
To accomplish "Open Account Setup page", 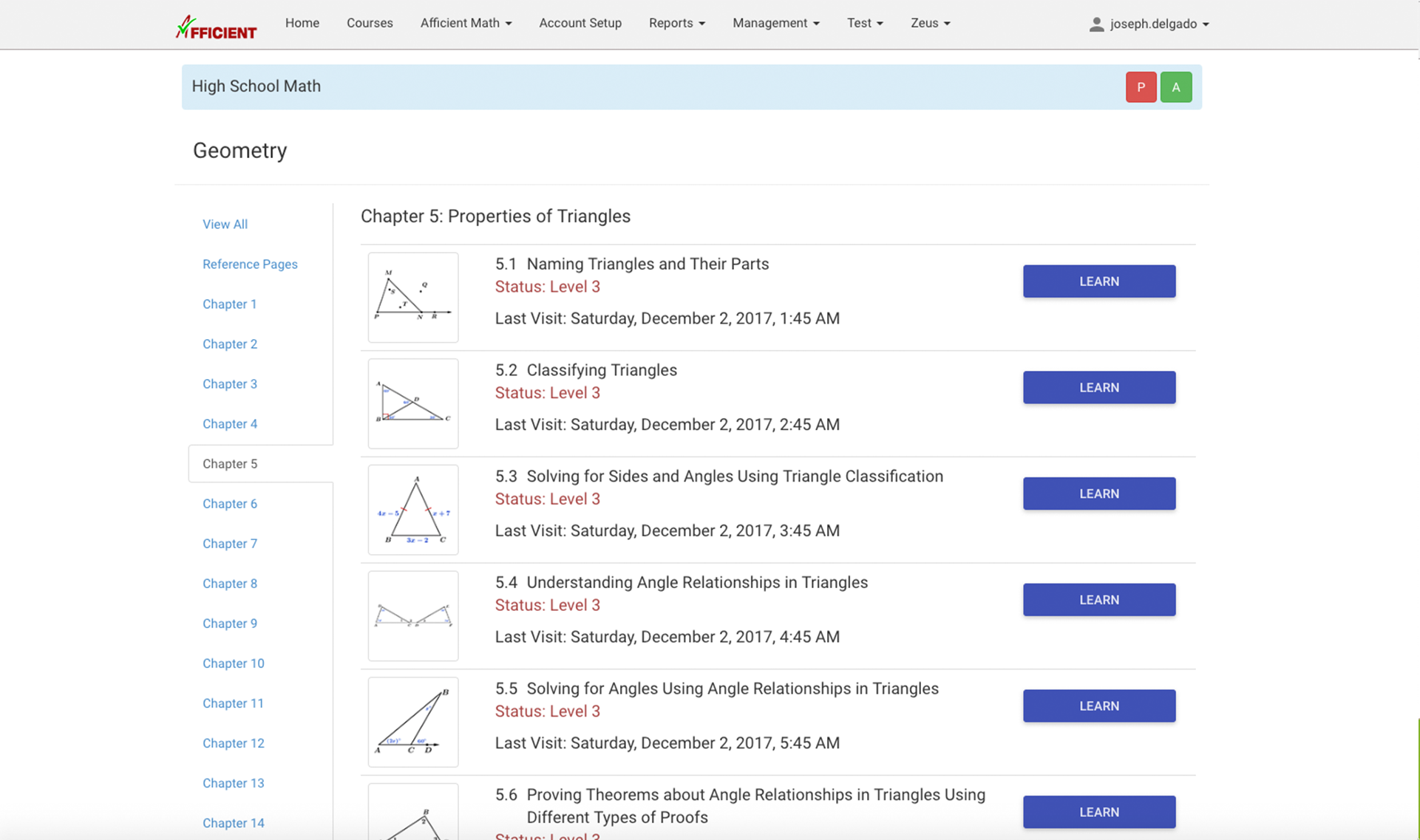I will click(x=580, y=23).
